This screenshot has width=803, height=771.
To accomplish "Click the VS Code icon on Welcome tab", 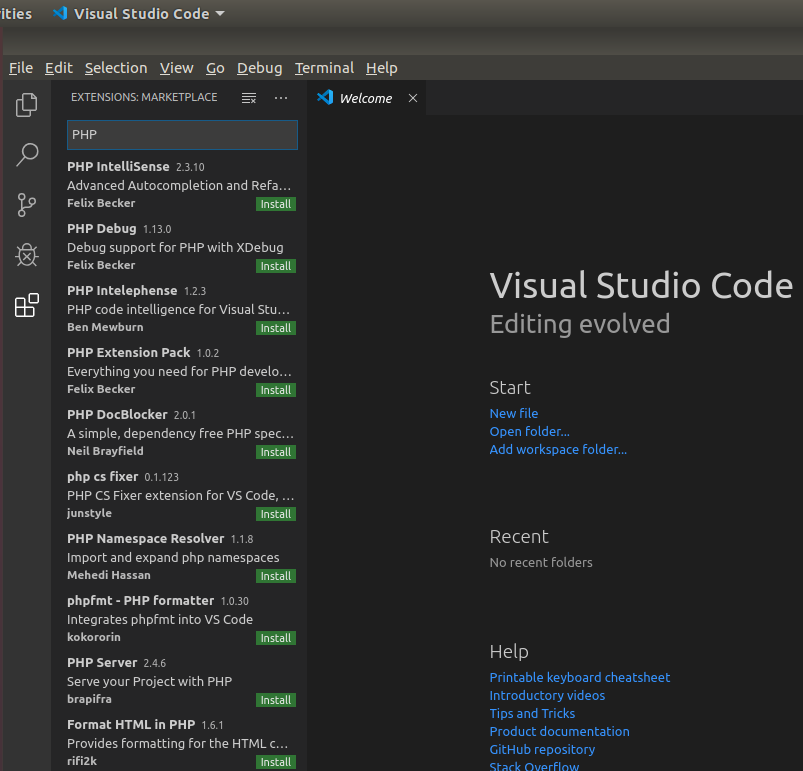I will (325, 97).
